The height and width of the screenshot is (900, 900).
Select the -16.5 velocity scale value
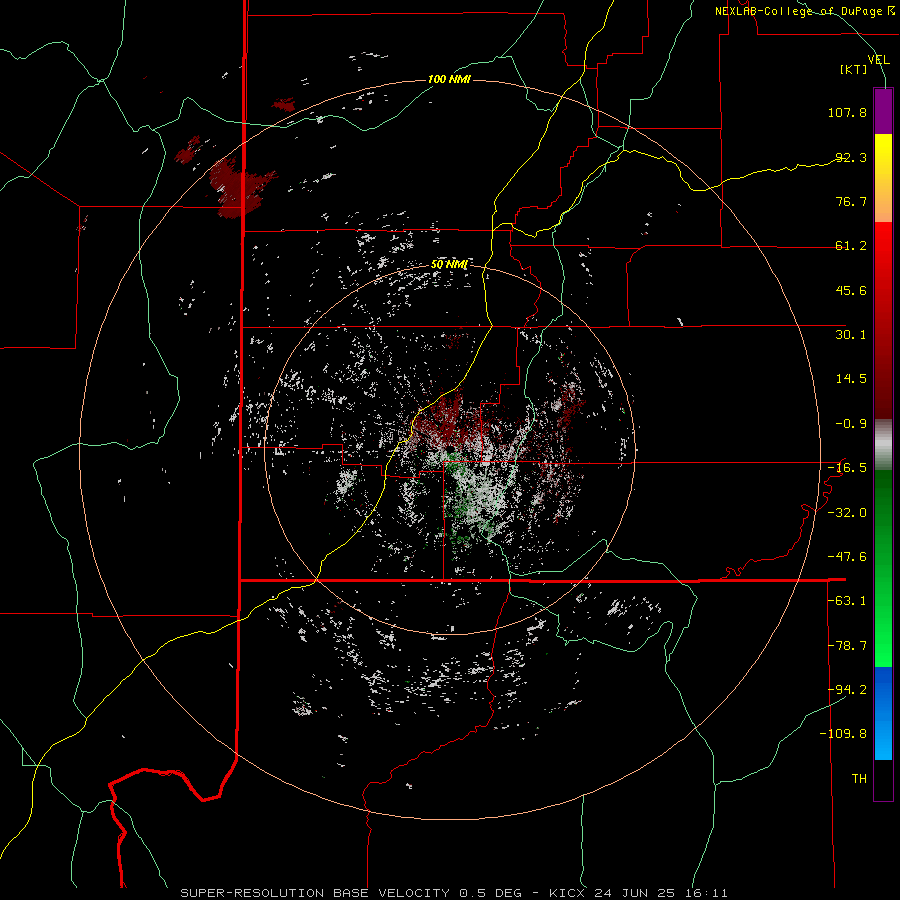point(847,468)
